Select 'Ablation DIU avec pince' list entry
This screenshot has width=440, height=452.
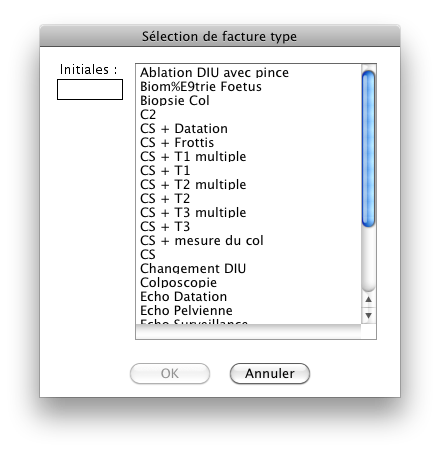point(248,72)
